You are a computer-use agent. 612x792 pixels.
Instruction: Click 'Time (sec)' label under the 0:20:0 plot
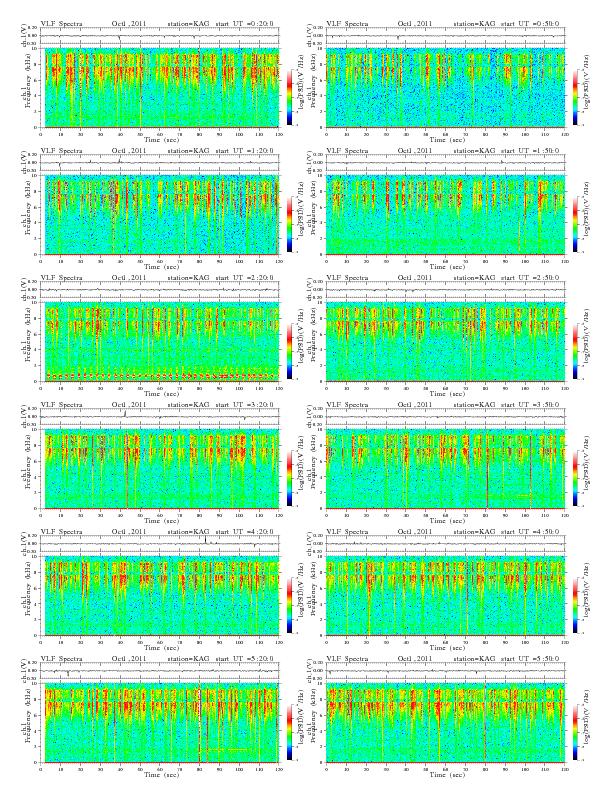pyautogui.click(x=161, y=139)
